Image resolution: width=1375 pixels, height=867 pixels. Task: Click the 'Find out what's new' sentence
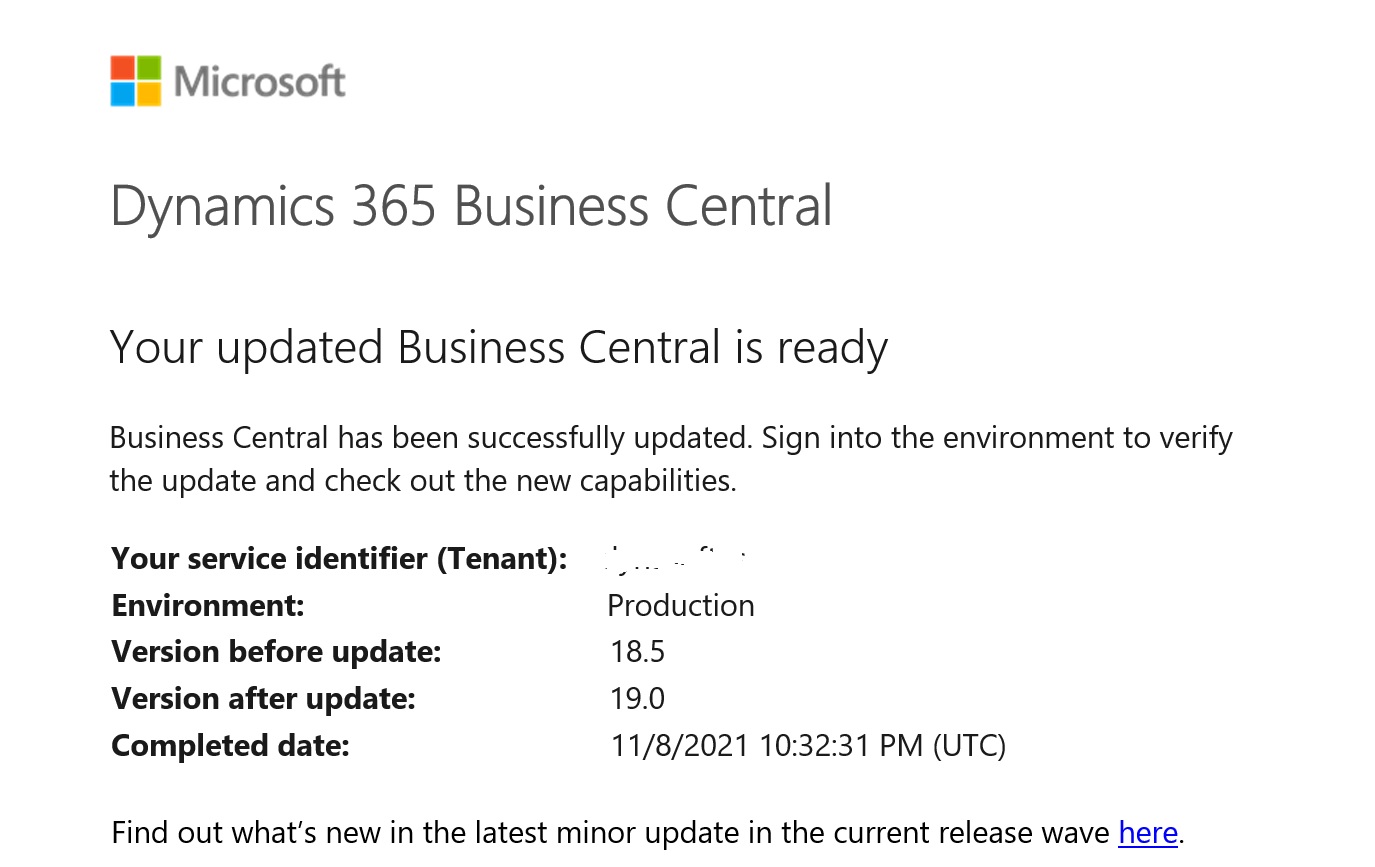[647, 832]
